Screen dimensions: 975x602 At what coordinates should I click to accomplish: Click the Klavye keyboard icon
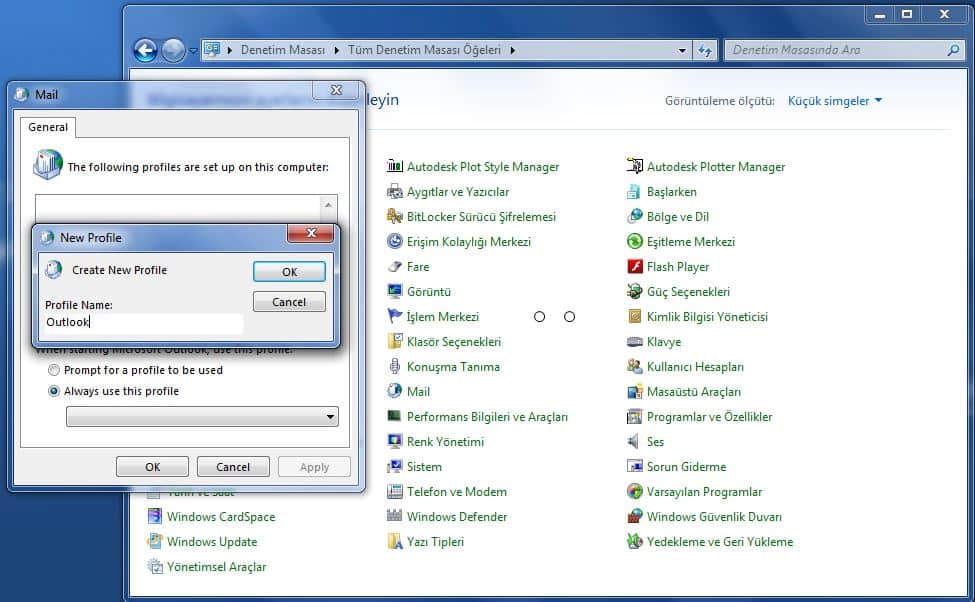pos(635,342)
